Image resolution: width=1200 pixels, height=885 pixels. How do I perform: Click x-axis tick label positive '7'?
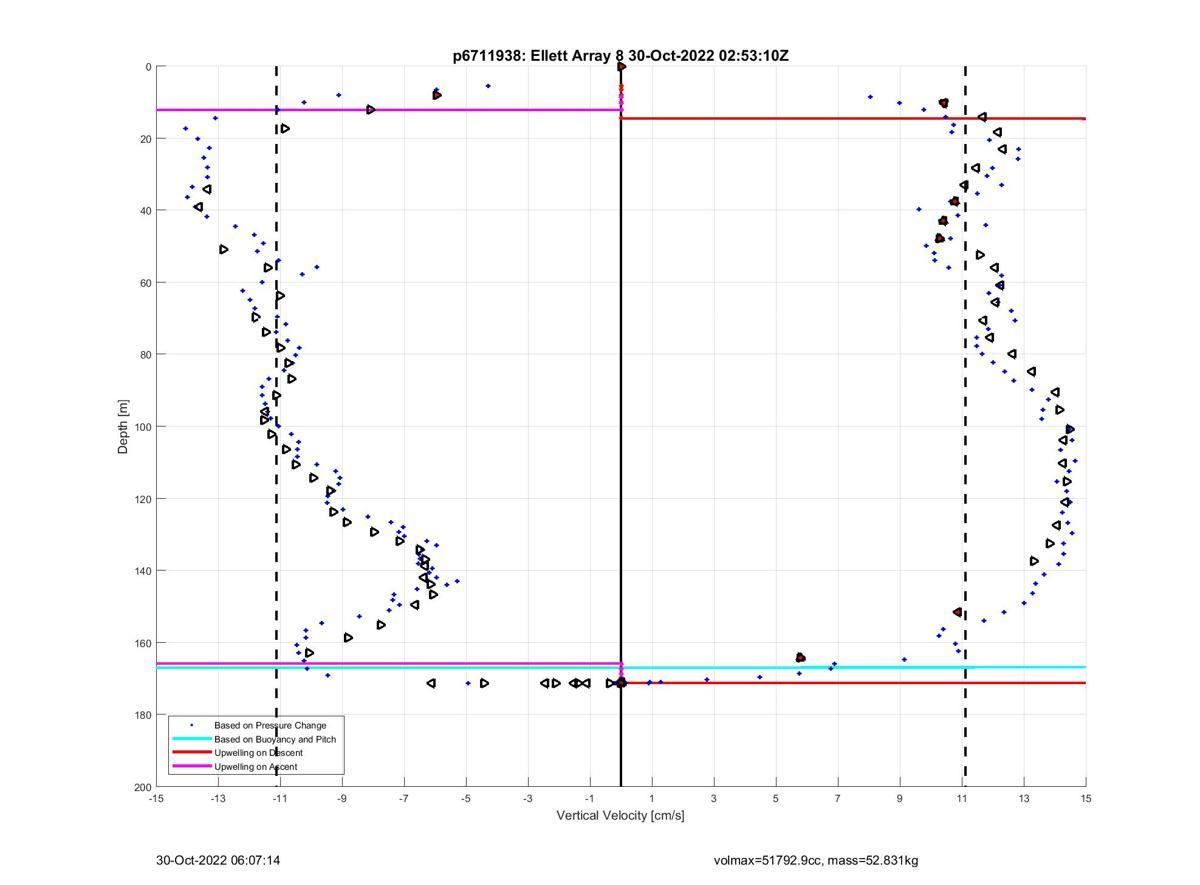click(x=838, y=798)
